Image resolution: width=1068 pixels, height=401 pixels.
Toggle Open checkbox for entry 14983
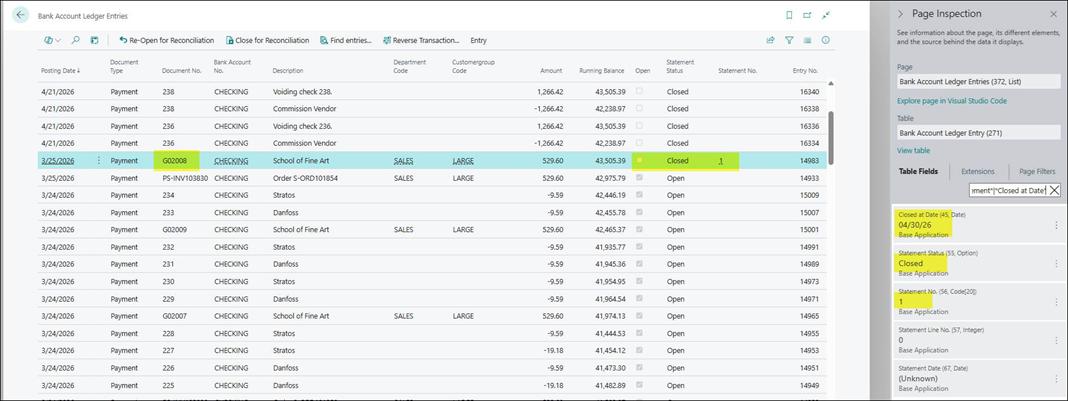coord(639,161)
